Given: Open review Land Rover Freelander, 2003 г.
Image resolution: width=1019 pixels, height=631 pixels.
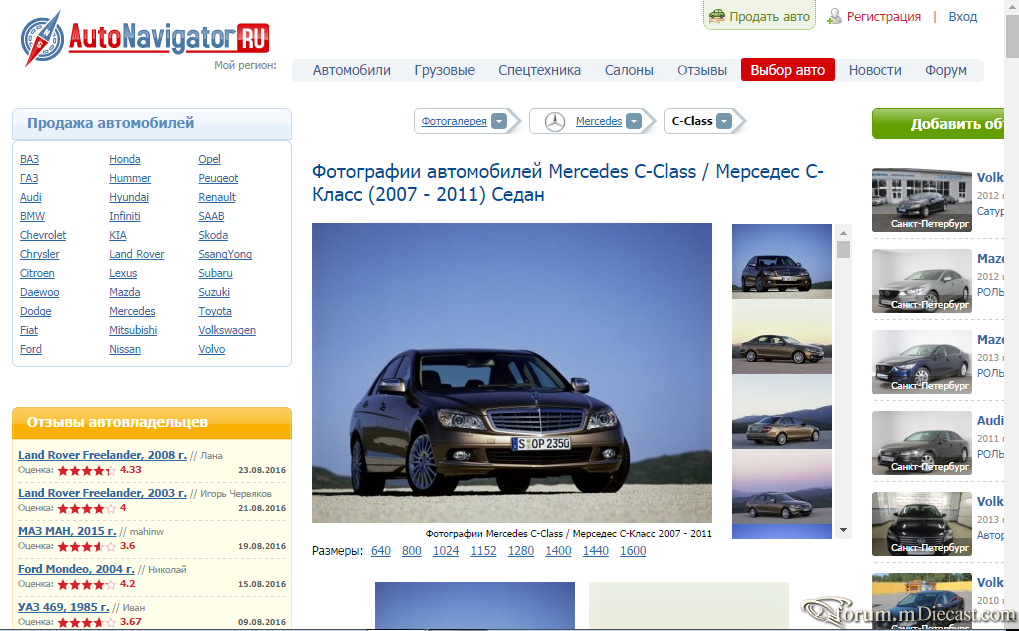Looking at the screenshot, I should click(x=102, y=493).
